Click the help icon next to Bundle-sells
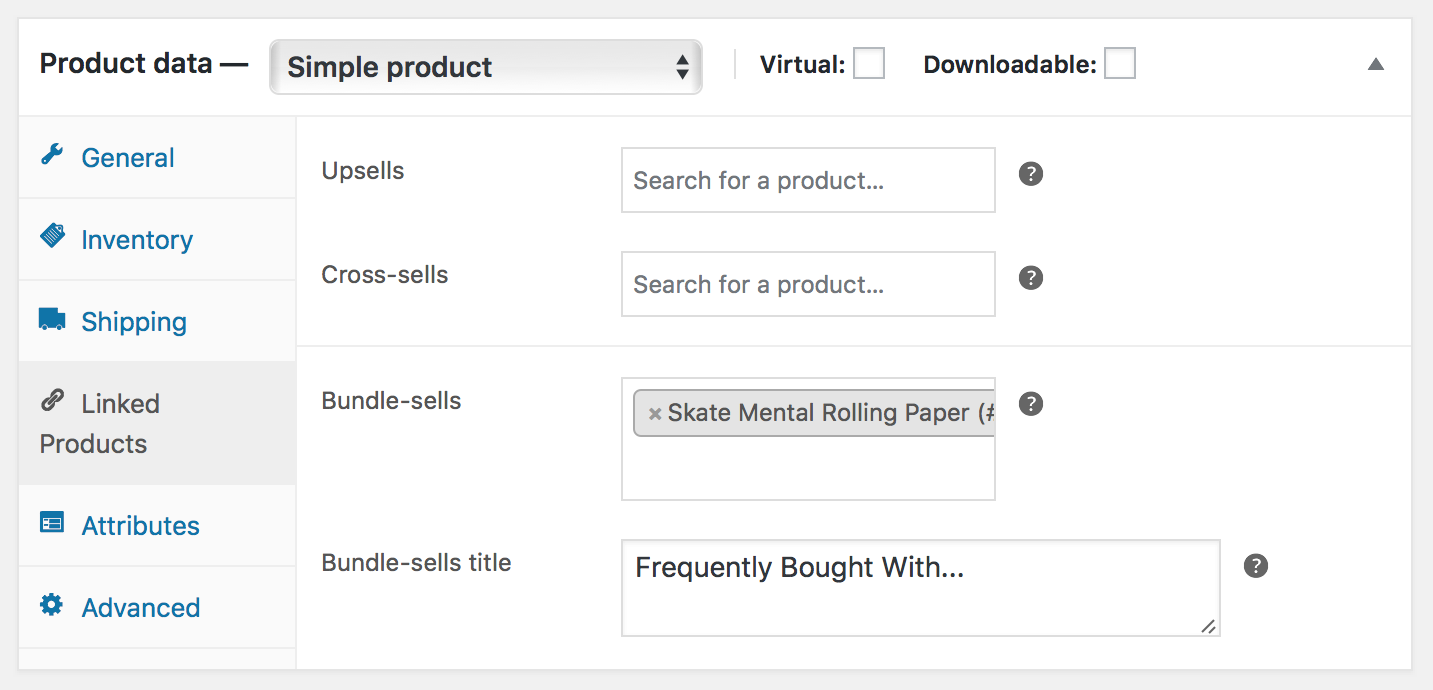This screenshot has width=1433, height=690. tap(1031, 404)
